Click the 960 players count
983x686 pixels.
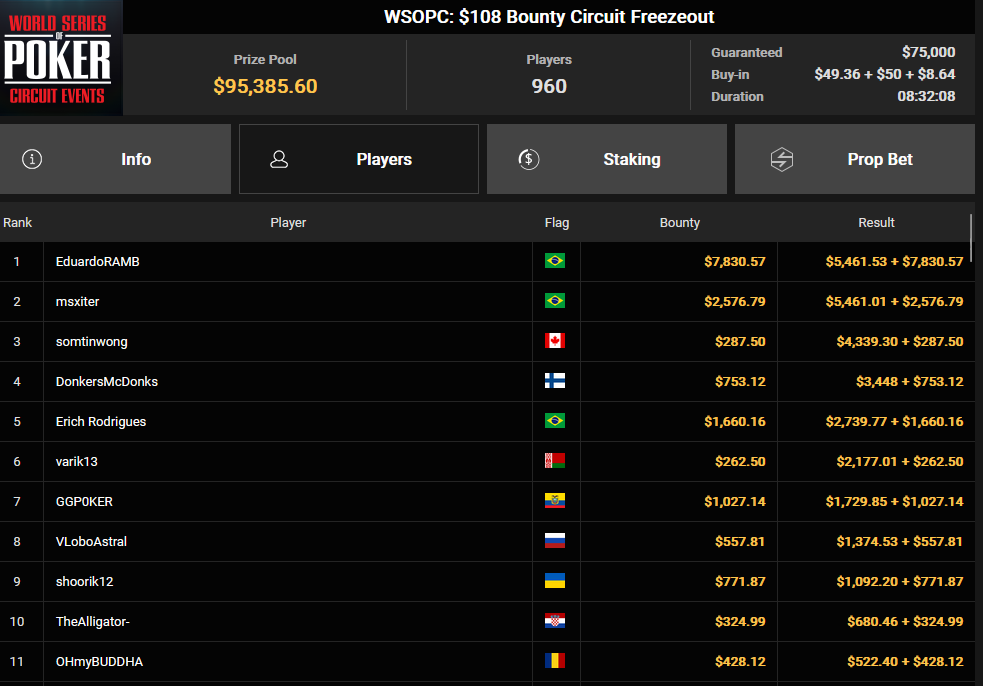pos(549,86)
